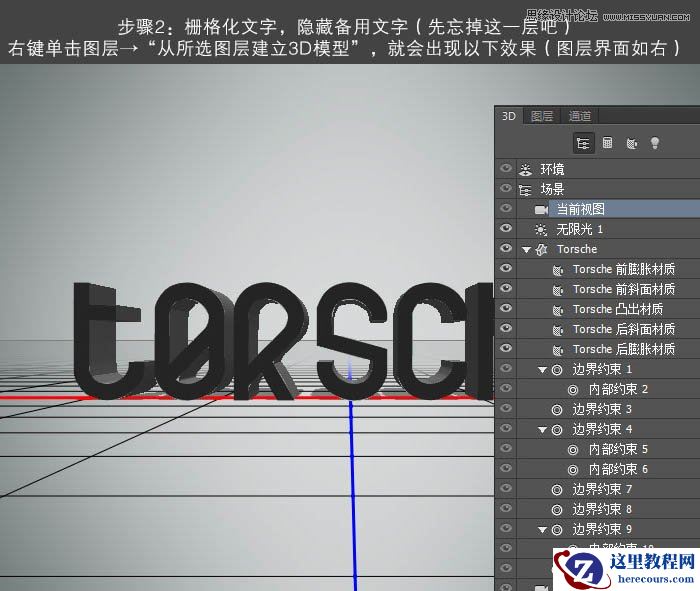
Task: Hide Torsche 后斜面材质 material
Action: pos(506,328)
